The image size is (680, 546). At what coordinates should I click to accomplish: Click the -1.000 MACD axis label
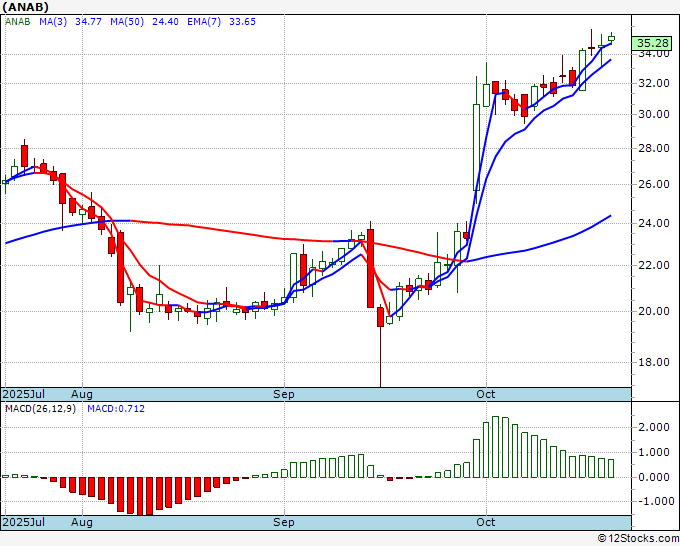(653, 502)
